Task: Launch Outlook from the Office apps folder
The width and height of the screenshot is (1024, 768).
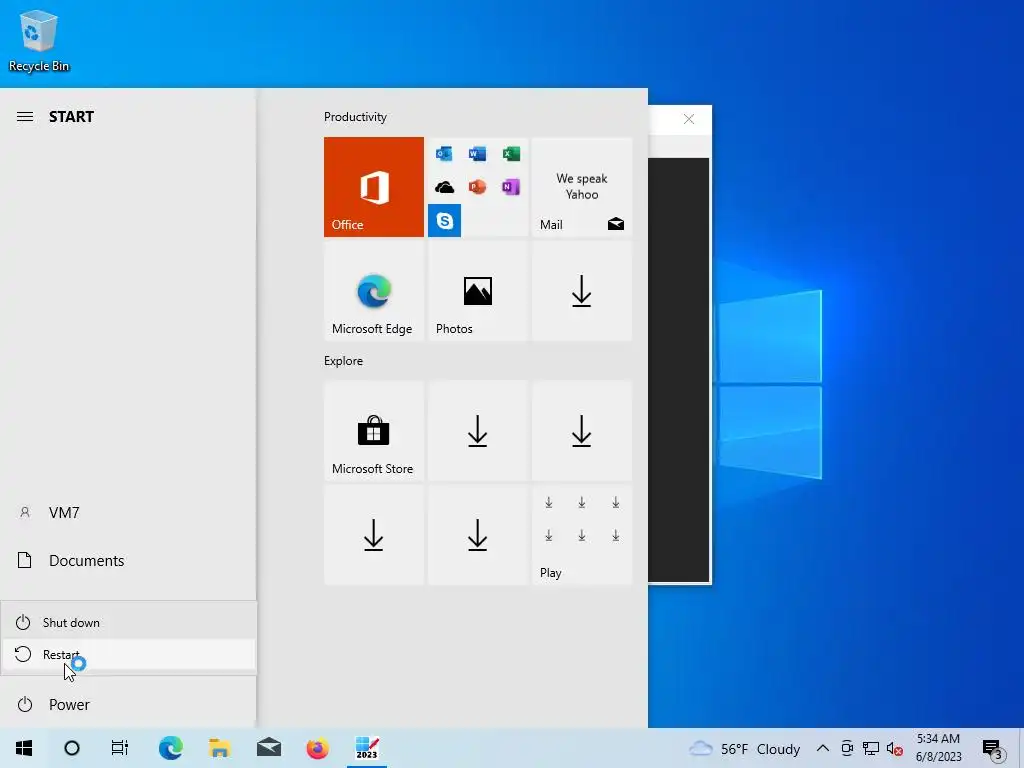Action: (x=444, y=154)
